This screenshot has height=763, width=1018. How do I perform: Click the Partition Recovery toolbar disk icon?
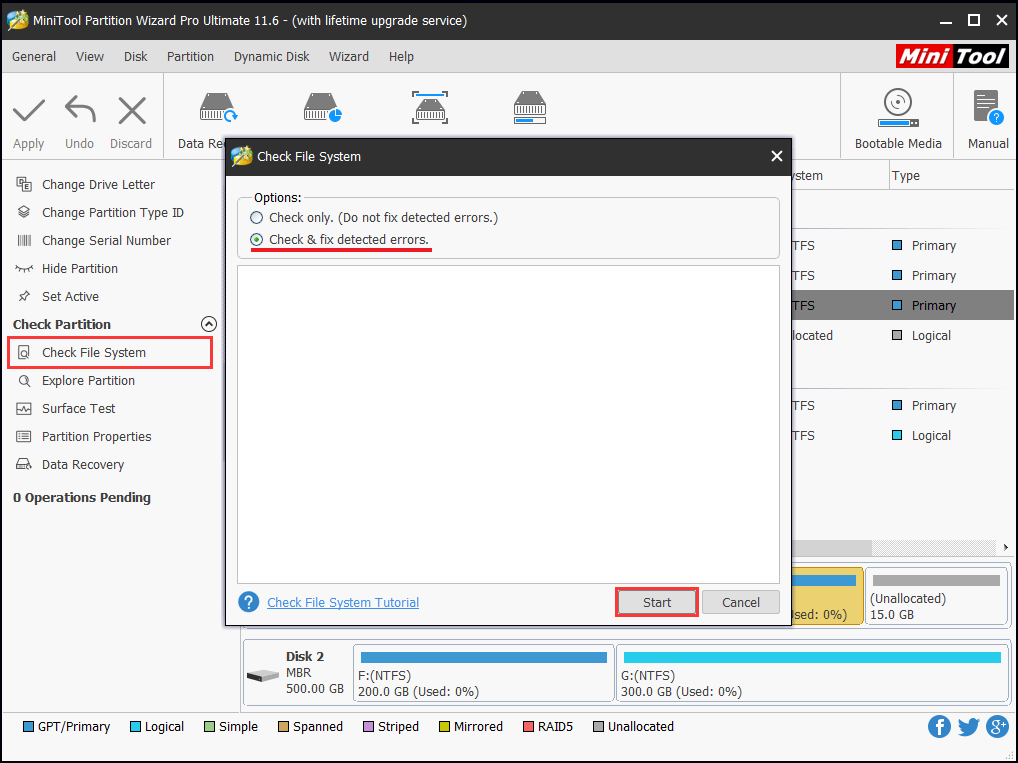pyautogui.click(x=322, y=107)
